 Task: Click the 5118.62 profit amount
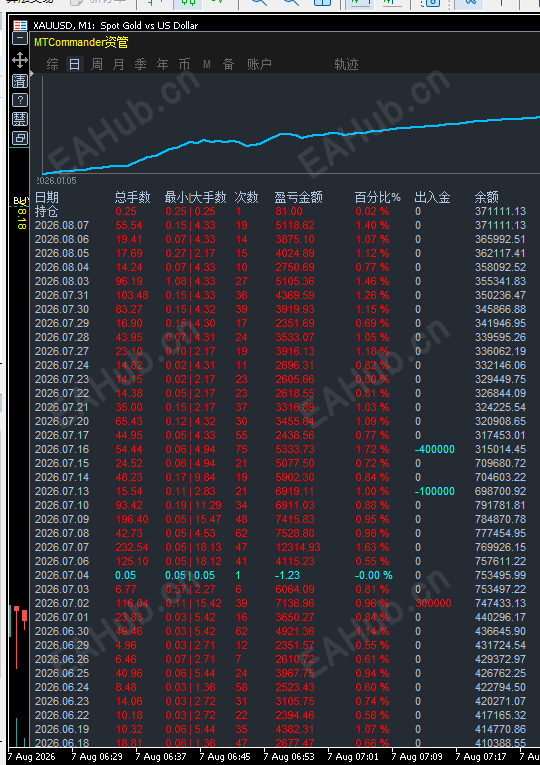(295, 225)
